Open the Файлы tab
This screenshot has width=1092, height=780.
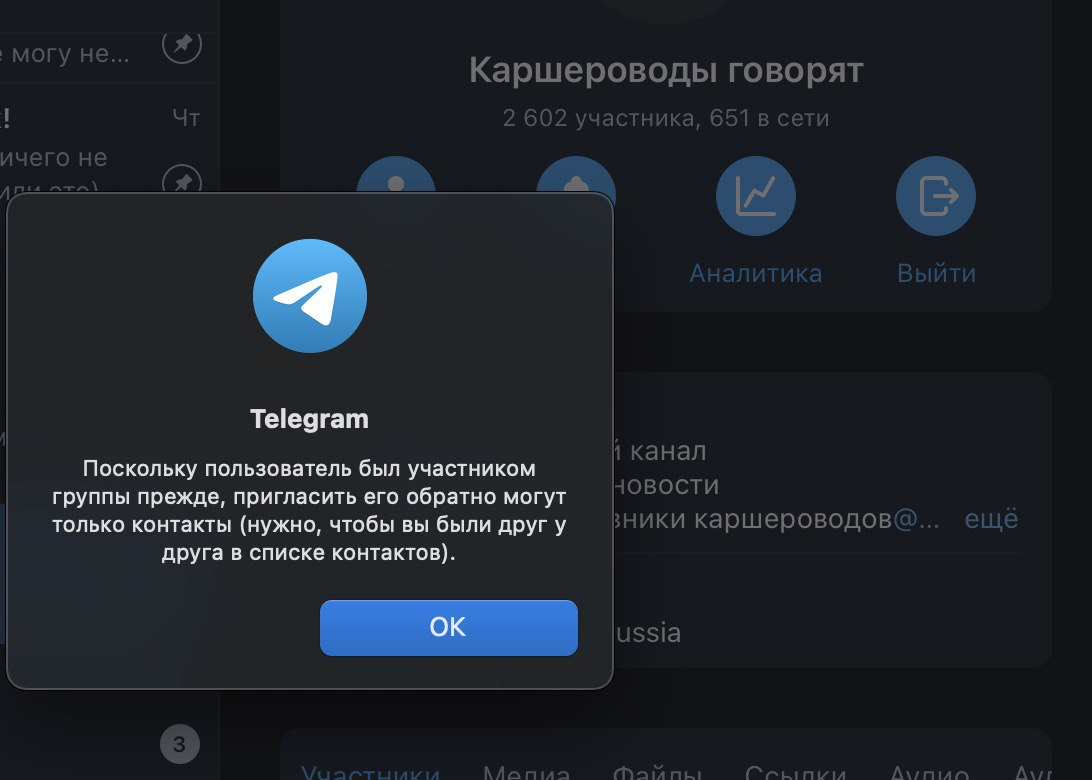click(x=657, y=772)
